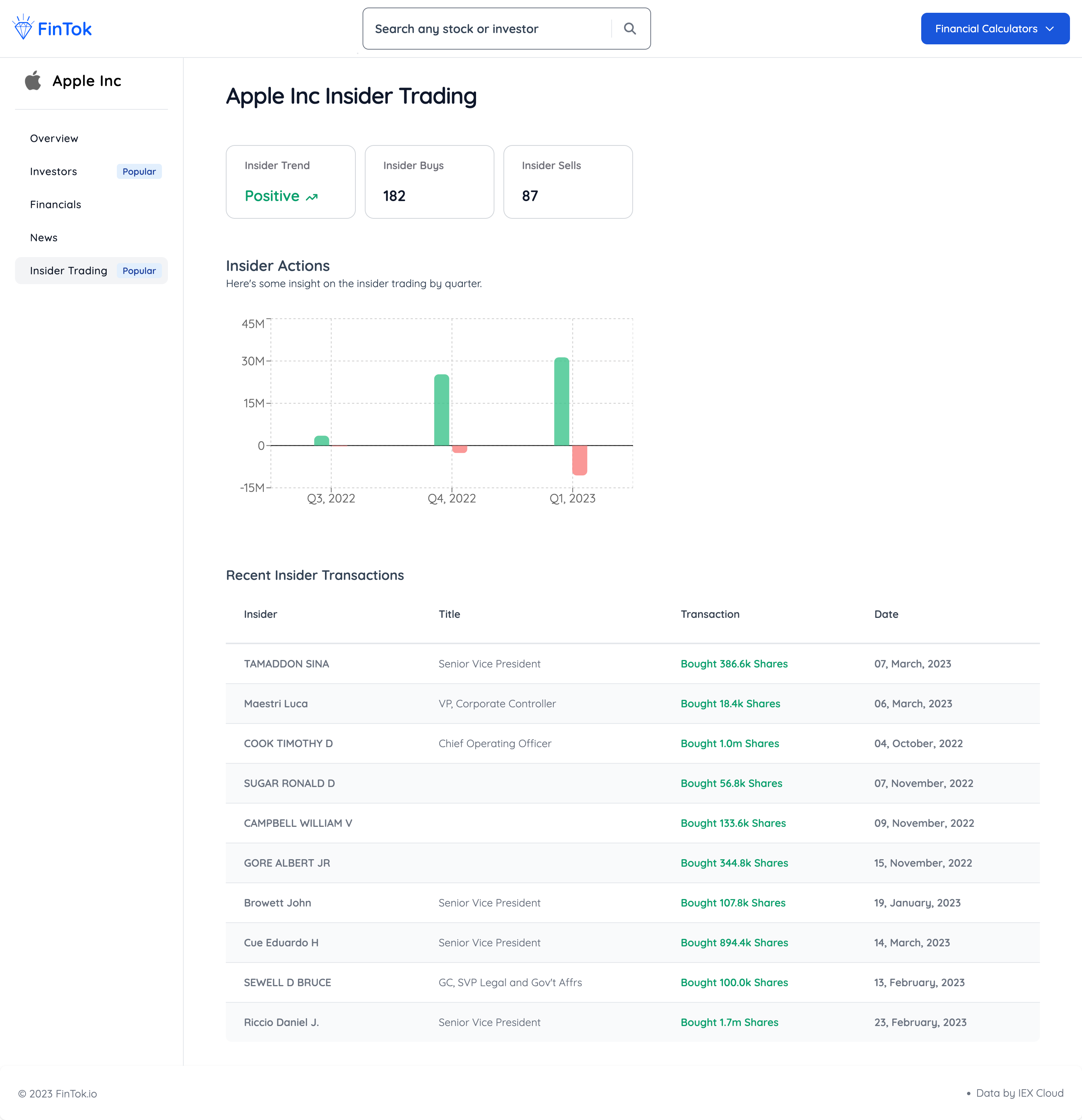Click 'Bought 56.8k Shares' transaction
Image resolution: width=1082 pixels, height=1120 pixels.
(x=731, y=783)
